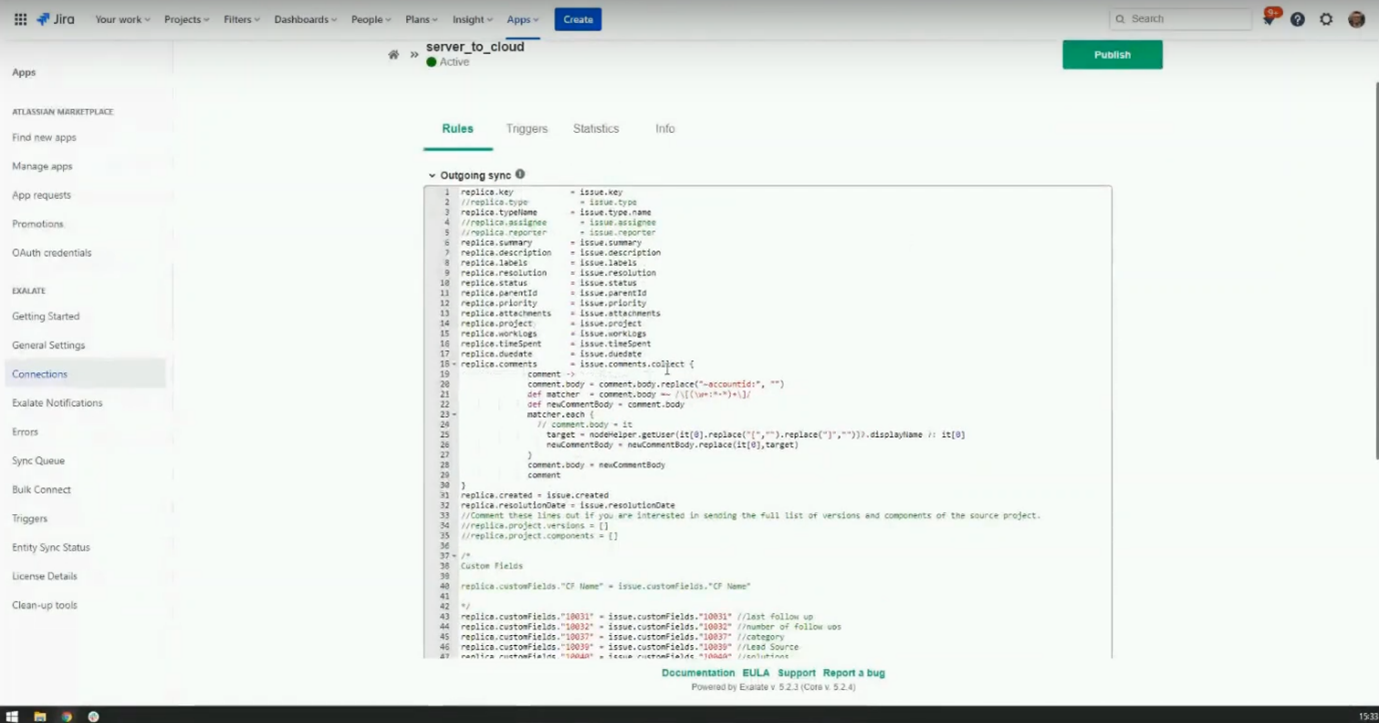Open the Apps dropdown menu
This screenshot has height=723, width=1379.
pyautogui.click(x=522, y=19)
